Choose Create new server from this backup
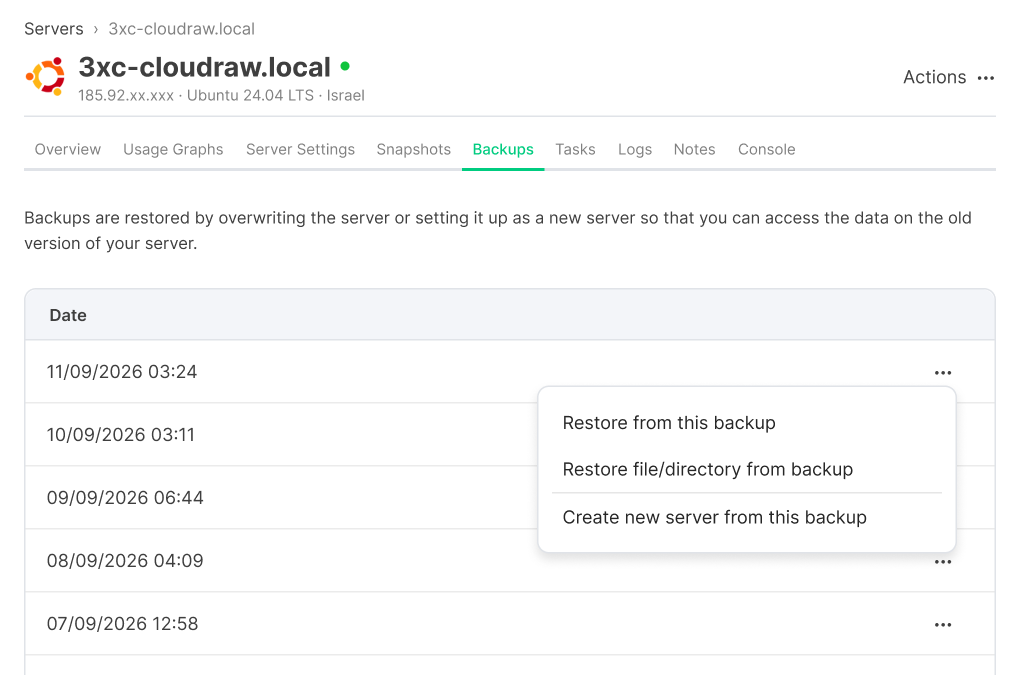This screenshot has height=675, width=1020. pos(714,518)
